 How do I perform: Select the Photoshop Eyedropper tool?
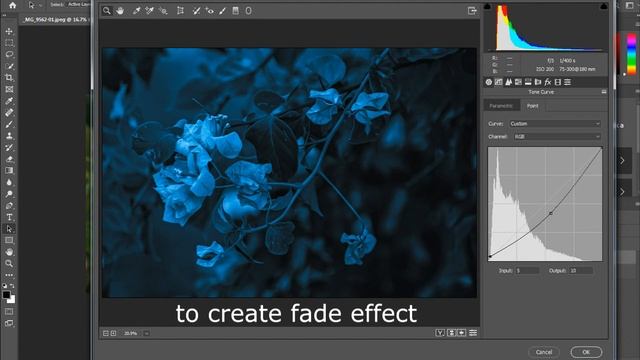pyautogui.click(x=9, y=101)
